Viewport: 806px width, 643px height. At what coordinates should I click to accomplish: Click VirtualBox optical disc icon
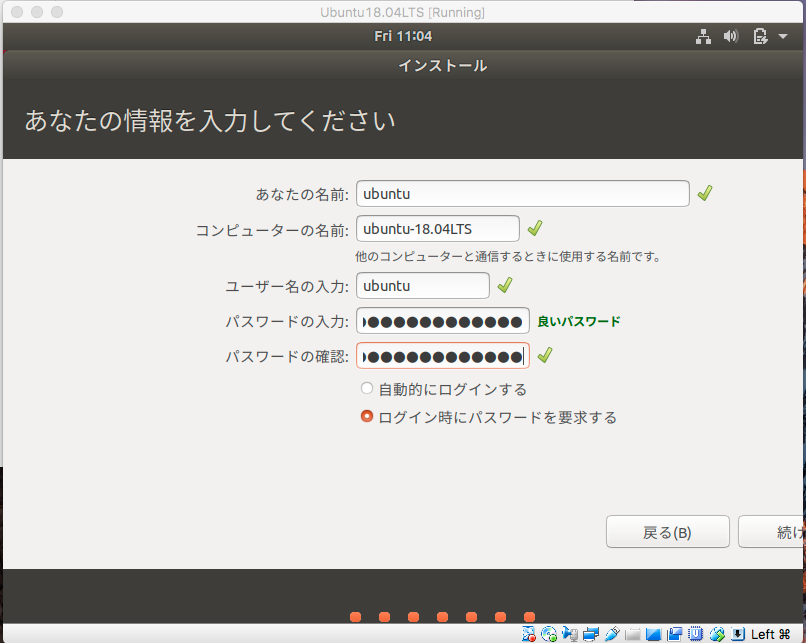tap(549, 634)
